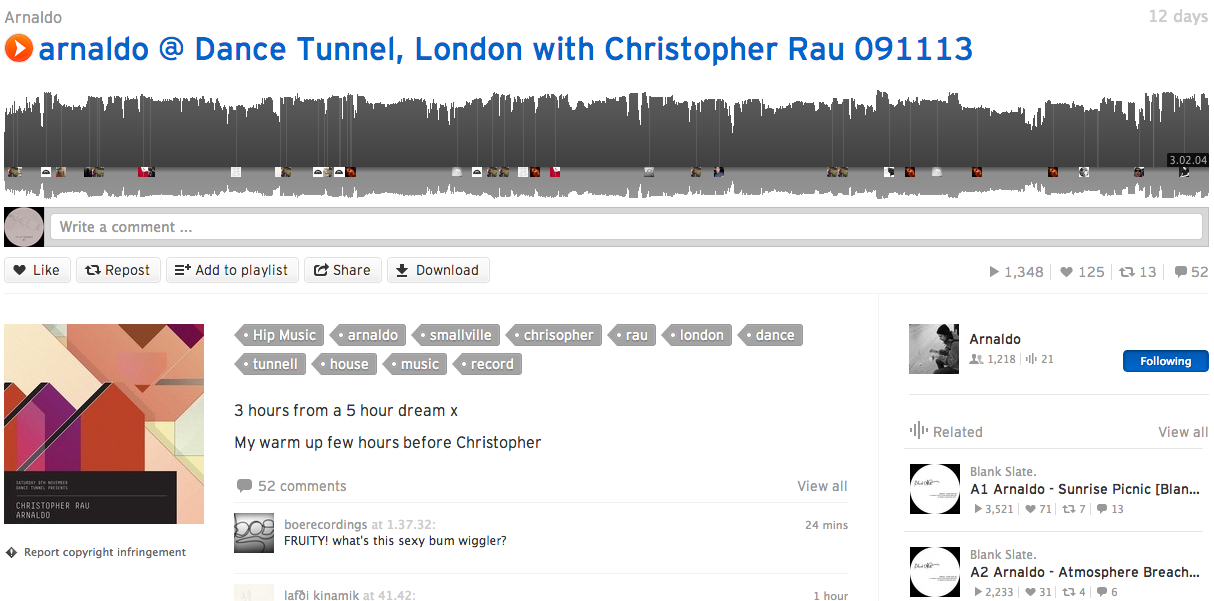1214x601 pixels.
Task: Seek within the track waveform
Action: (x=607, y=142)
